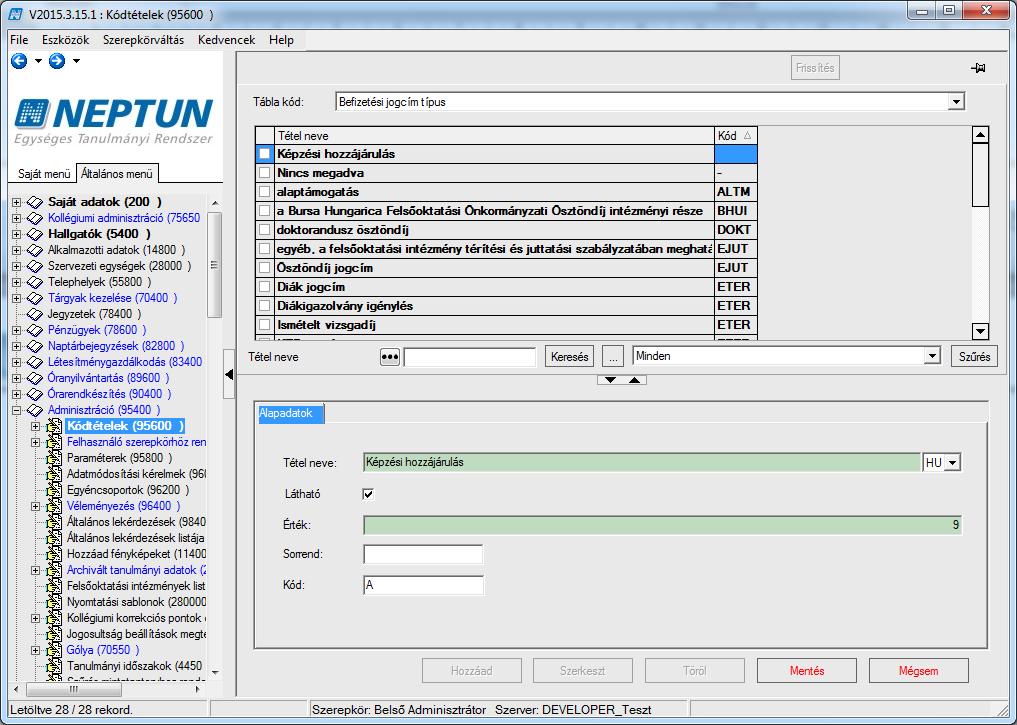Image resolution: width=1017 pixels, height=725 pixels.
Task: Click the icon of Gólya node
Action: [54, 650]
